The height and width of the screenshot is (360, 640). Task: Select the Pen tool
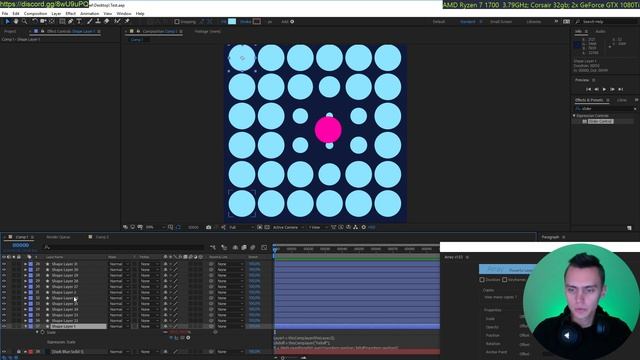71,22
